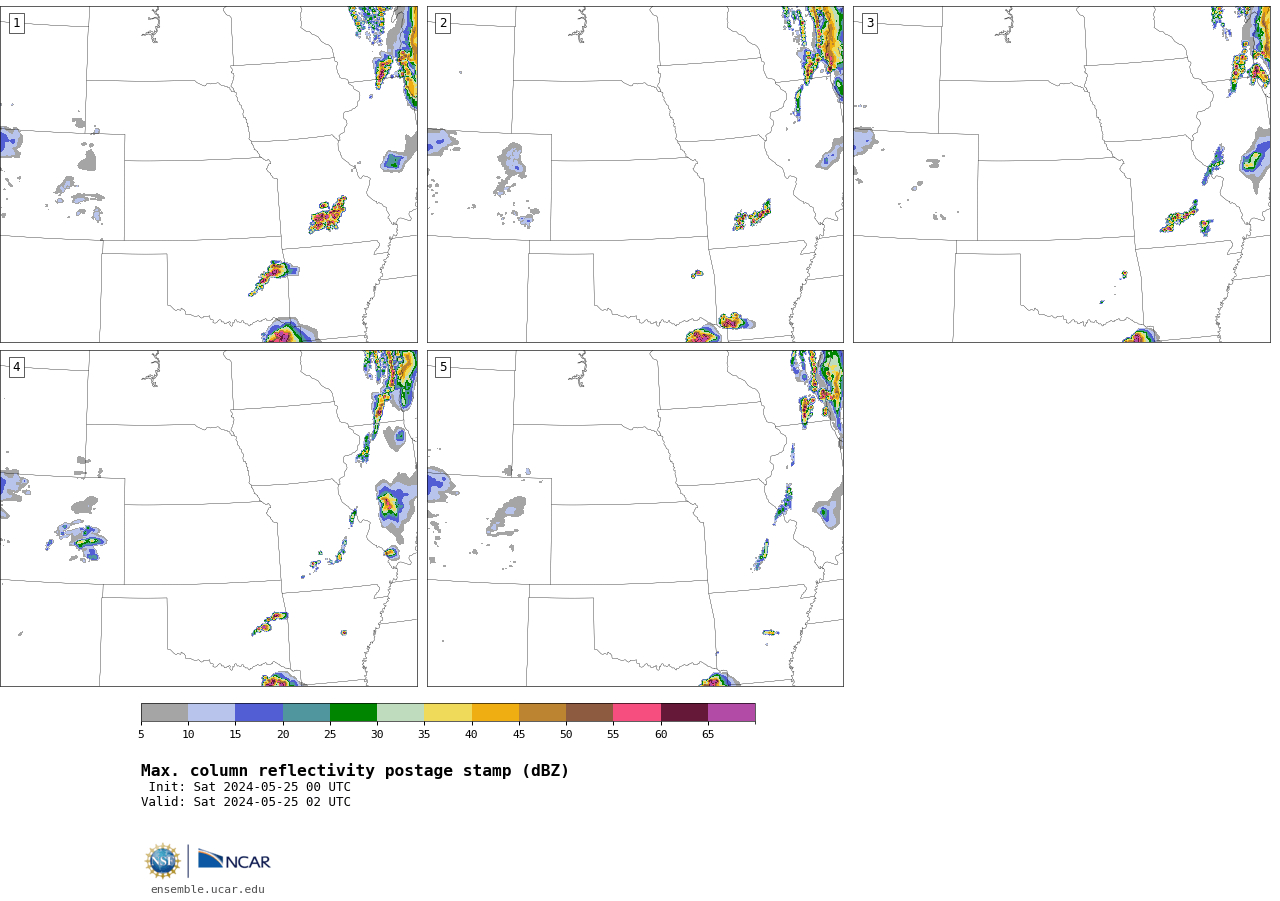Click the colorbar tick label 35
The width and height of the screenshot is (1280, 901).
(x=424, y=734)
